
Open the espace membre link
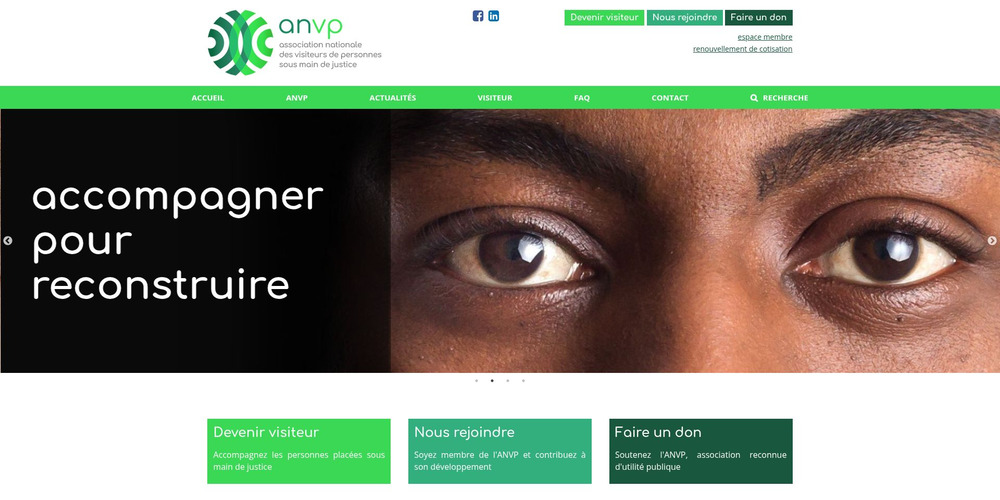pyautogui.click(x=765, y=37)
